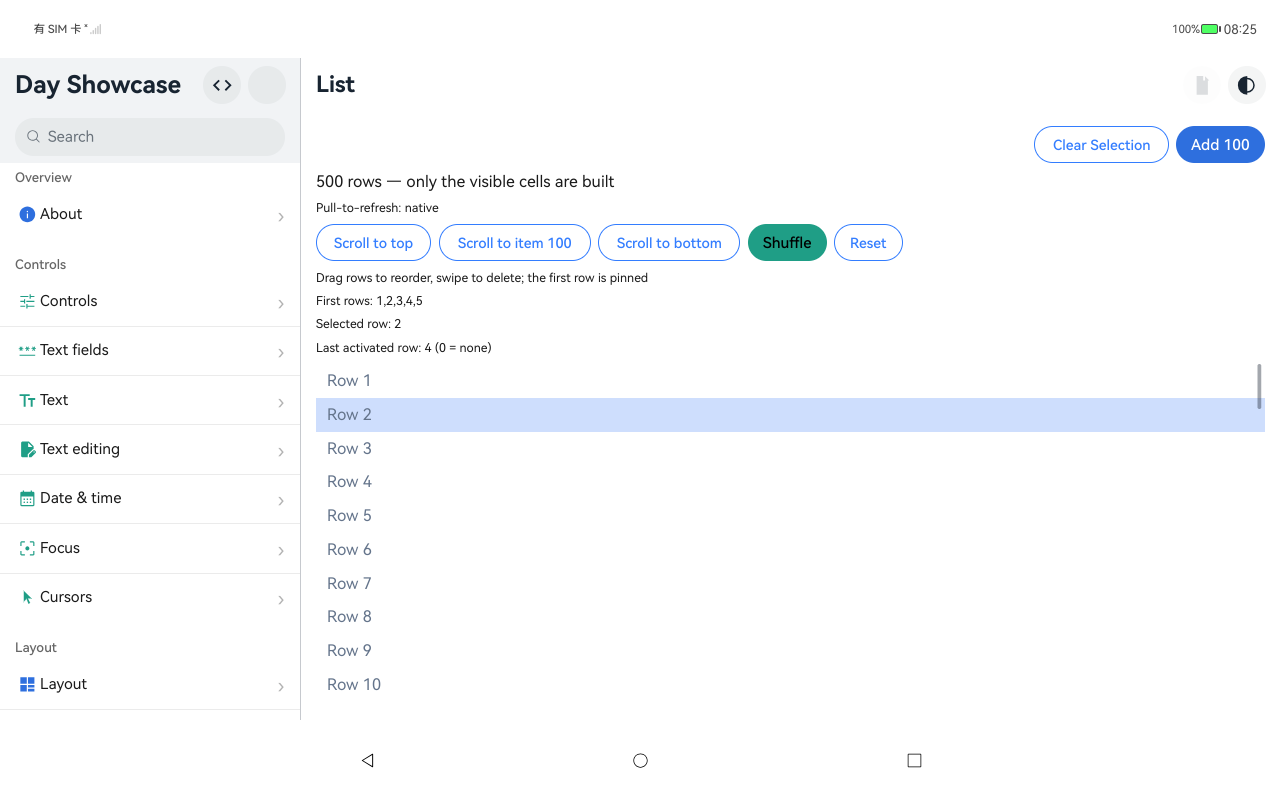Open the Text fields asterisk icon
Screen dimensions: 1280x800
[27, 350]
